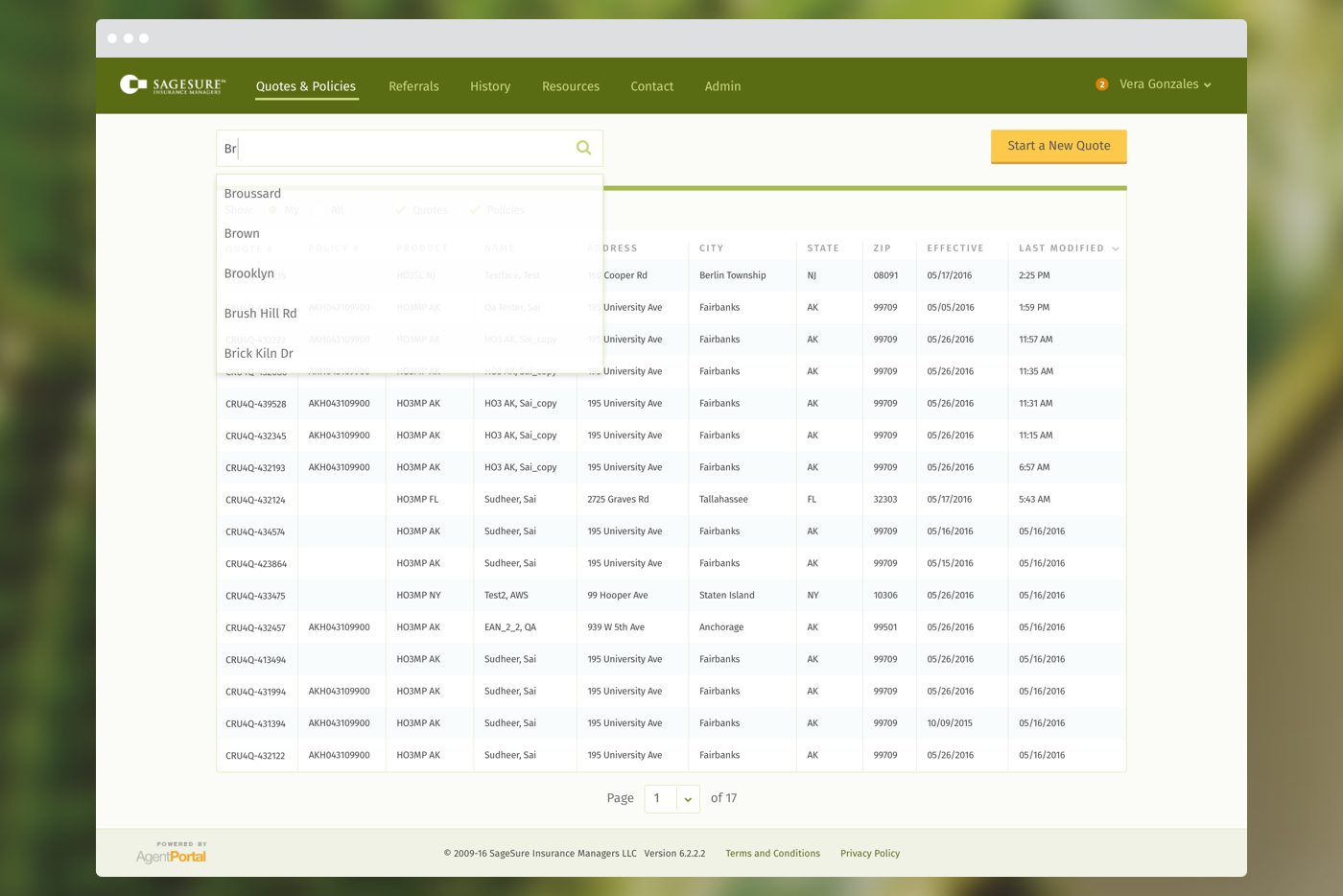Screen dimensions: 1343x896
Task: Click name EAN_2_2, QA
Action: point(510,627)
